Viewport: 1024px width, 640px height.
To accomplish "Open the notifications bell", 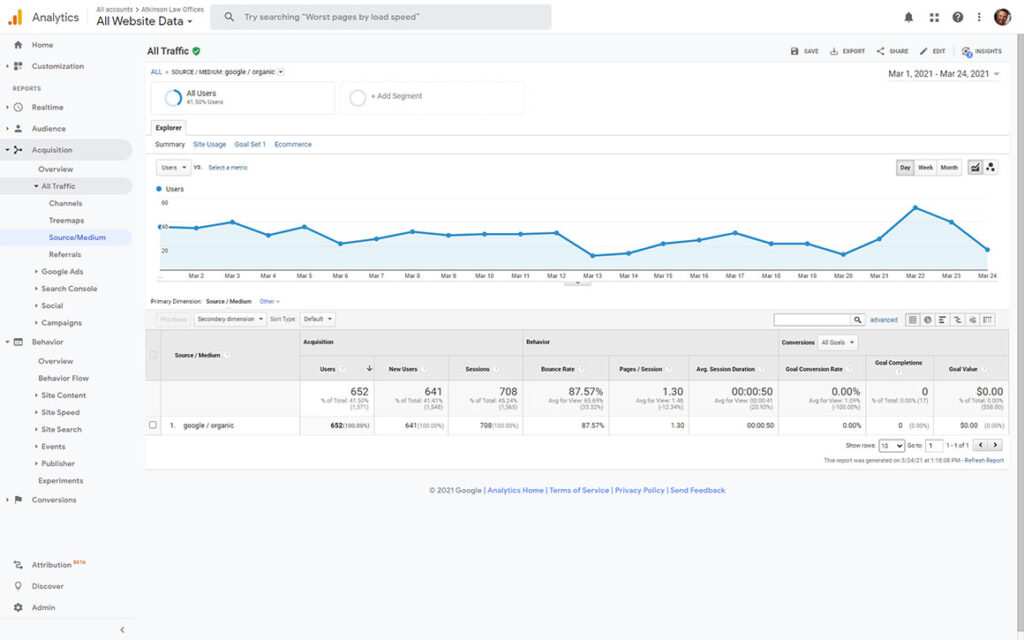I will (x=908, y=18).
